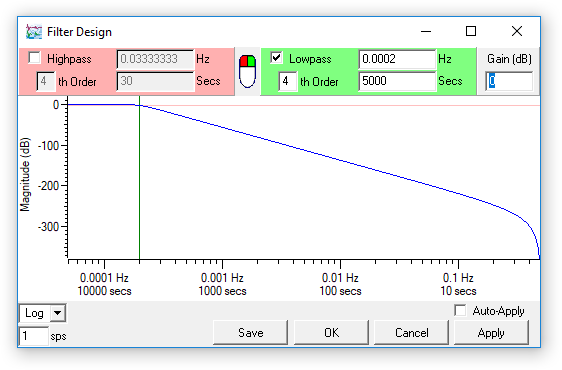Toggle the Auto-Apply checkbox
This screenshot has height=370, width=562.
pyautogui.click(x=460, y=310)
